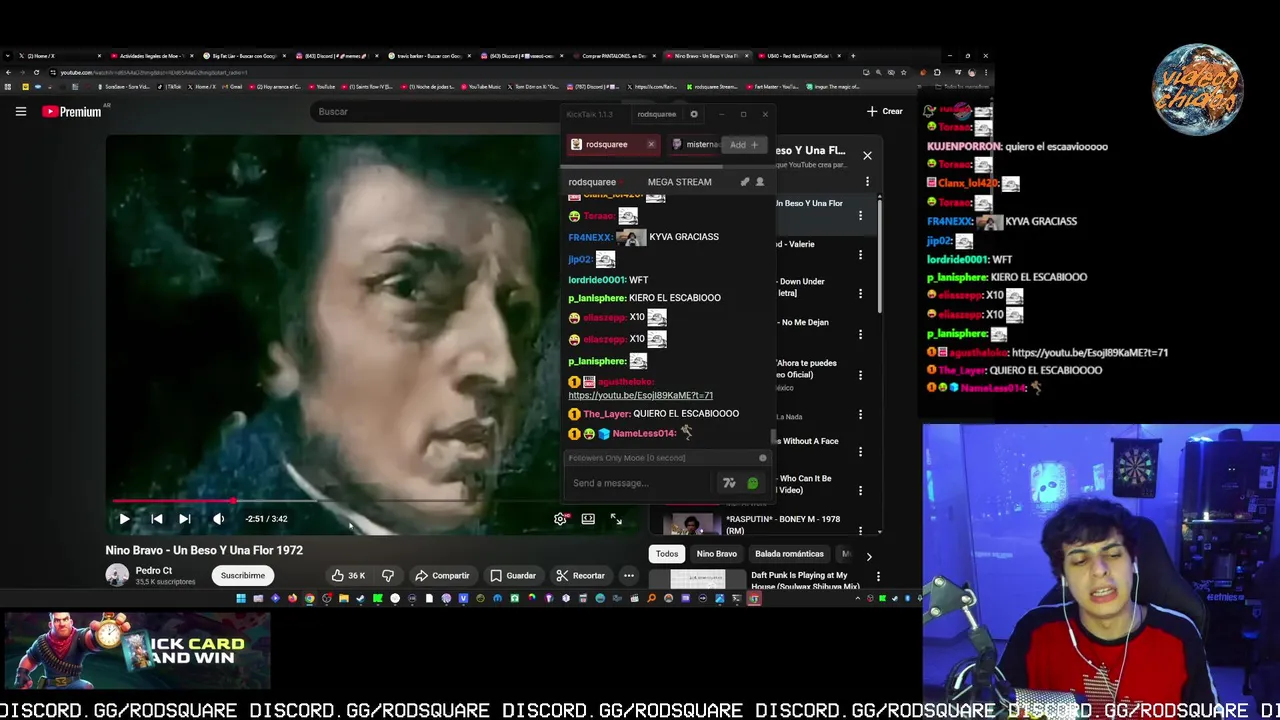
Task: Open options for Without A Face item
Action: pos(860,452)
